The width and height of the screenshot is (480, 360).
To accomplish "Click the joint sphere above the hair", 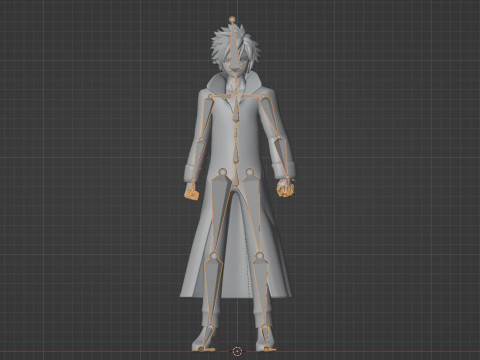I will [232, 20].
